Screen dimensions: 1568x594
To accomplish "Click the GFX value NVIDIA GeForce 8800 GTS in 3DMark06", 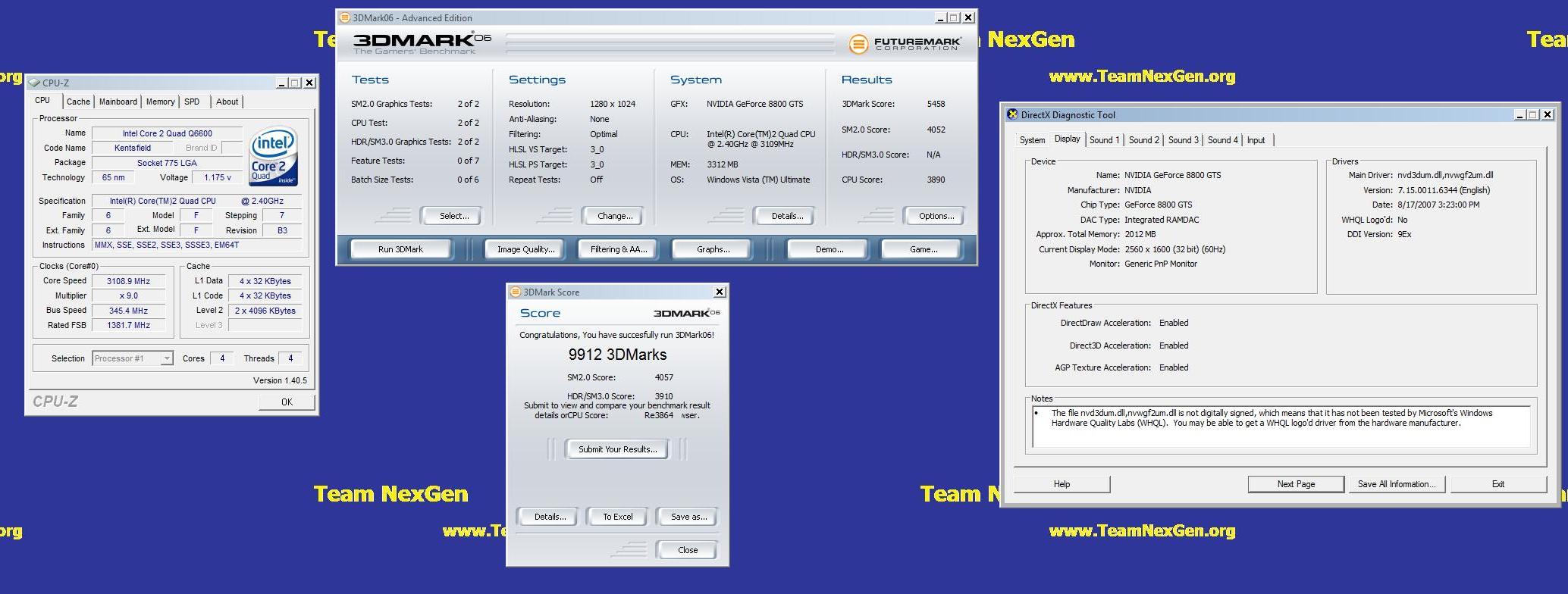I will pos(754,104).
